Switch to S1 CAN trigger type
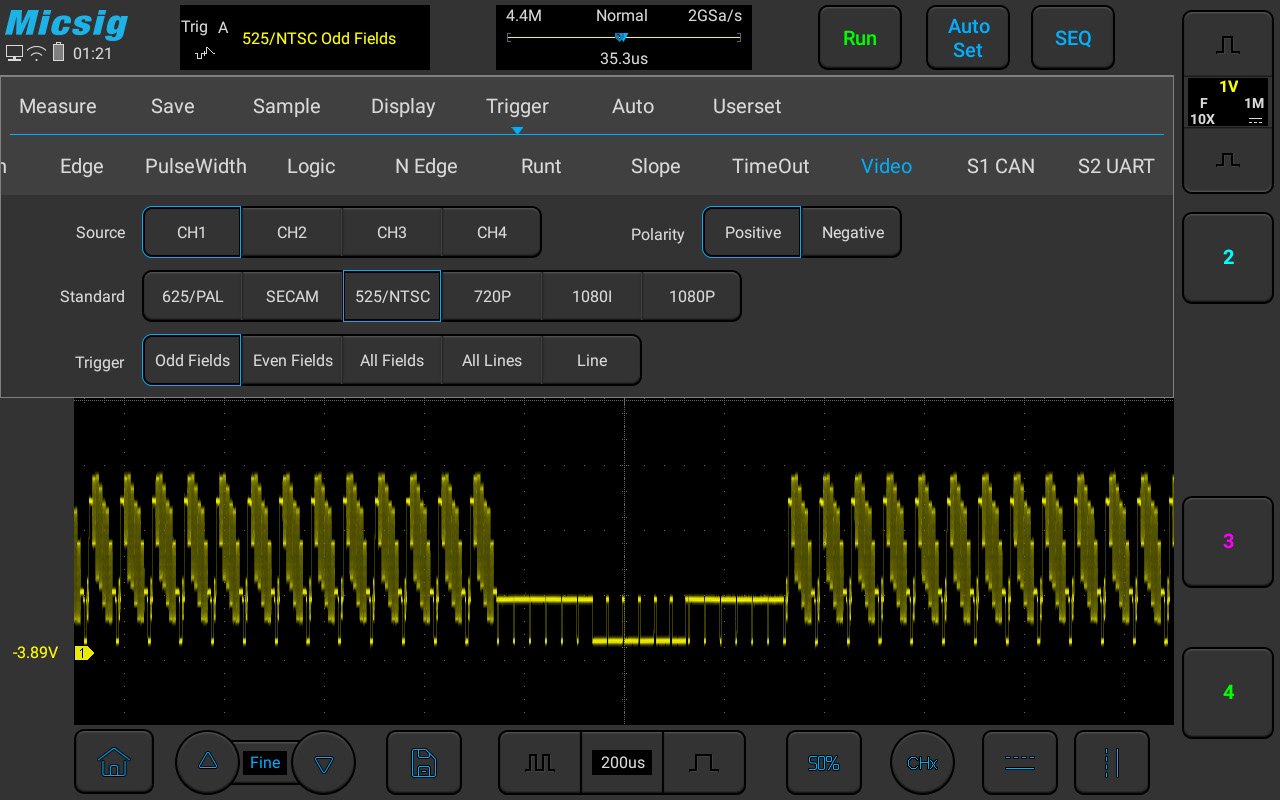Image resolution: width=1280 pixels, height=800 pixels. coord(1001,166)
